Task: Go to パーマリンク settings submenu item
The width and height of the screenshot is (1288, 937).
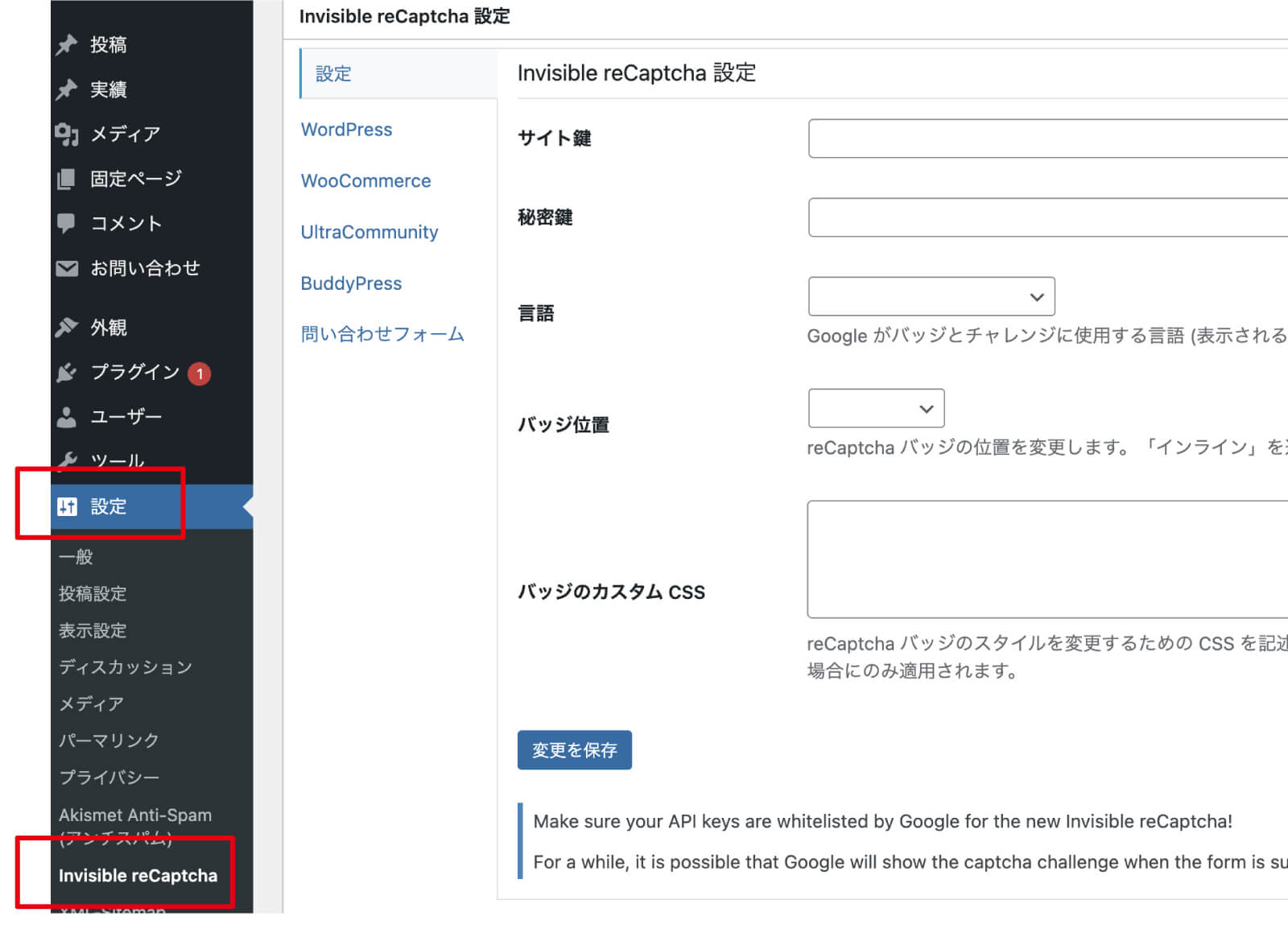Action: [x=109, y=741]
